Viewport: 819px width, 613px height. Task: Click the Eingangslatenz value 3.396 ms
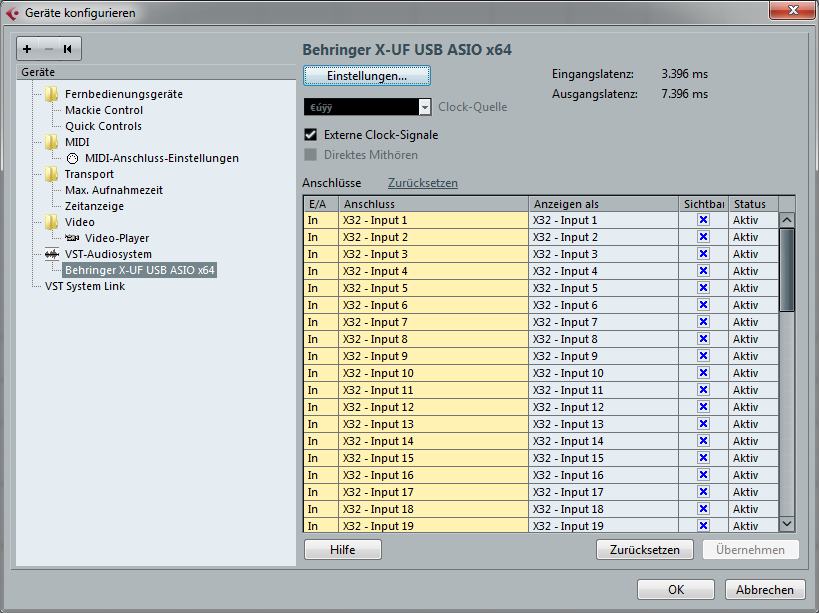685,74
